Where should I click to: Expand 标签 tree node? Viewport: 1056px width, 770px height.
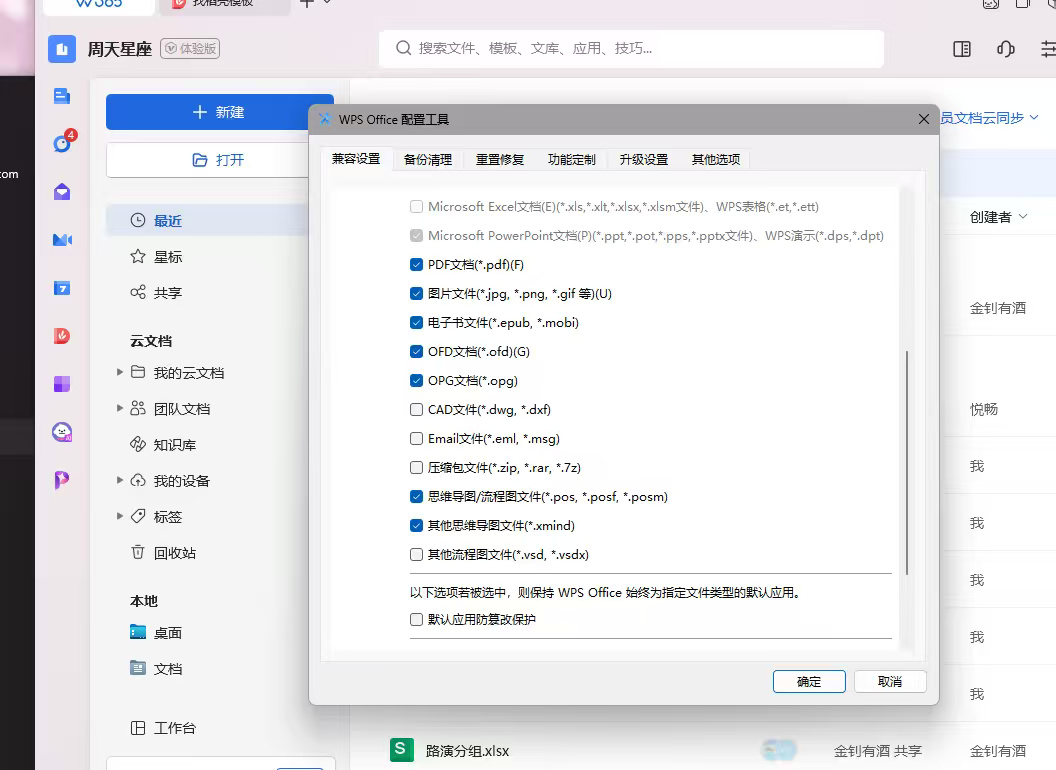pos(119,516)
